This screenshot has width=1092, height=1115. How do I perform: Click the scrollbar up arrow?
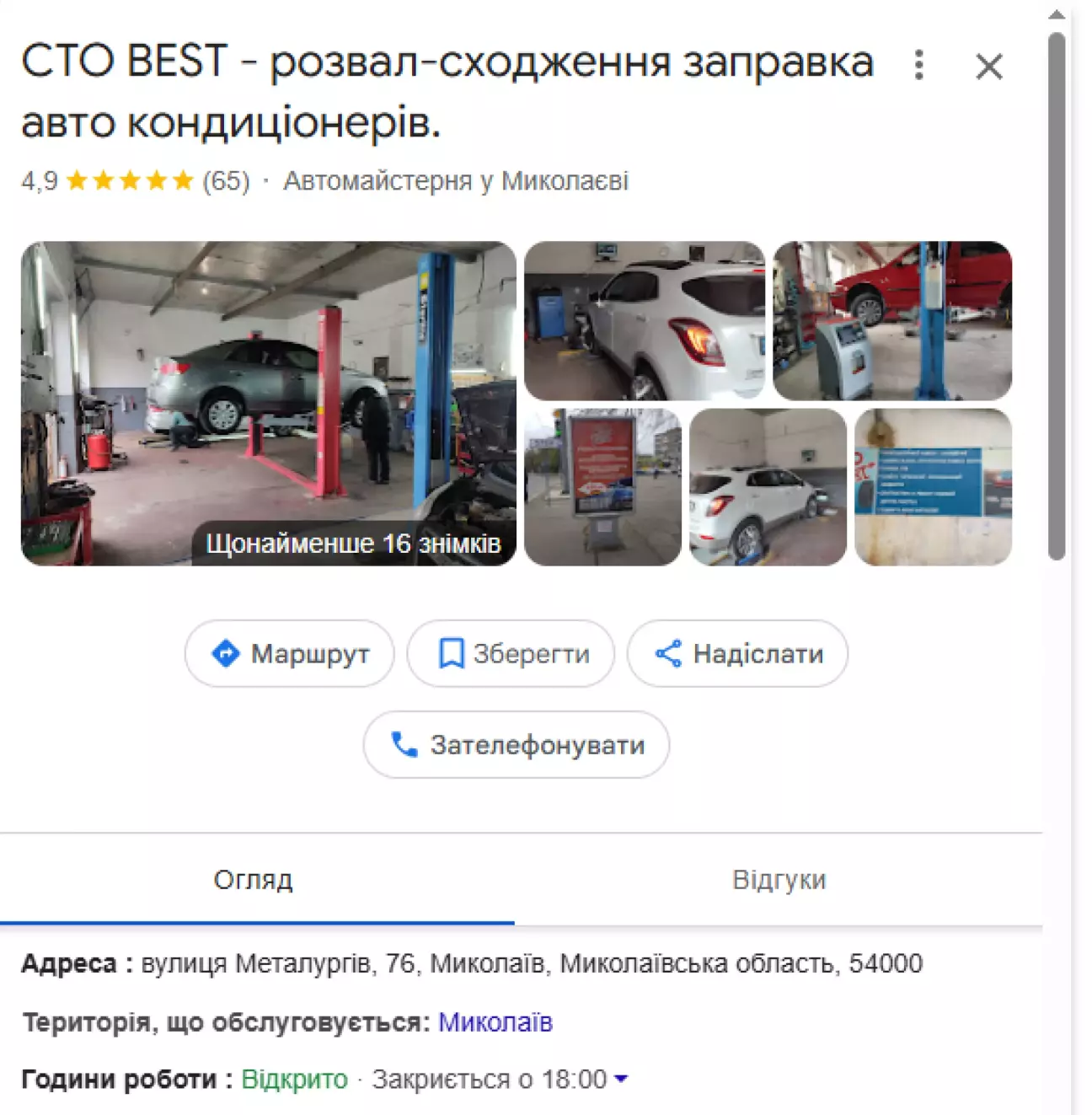click(x=1057, y=14)
